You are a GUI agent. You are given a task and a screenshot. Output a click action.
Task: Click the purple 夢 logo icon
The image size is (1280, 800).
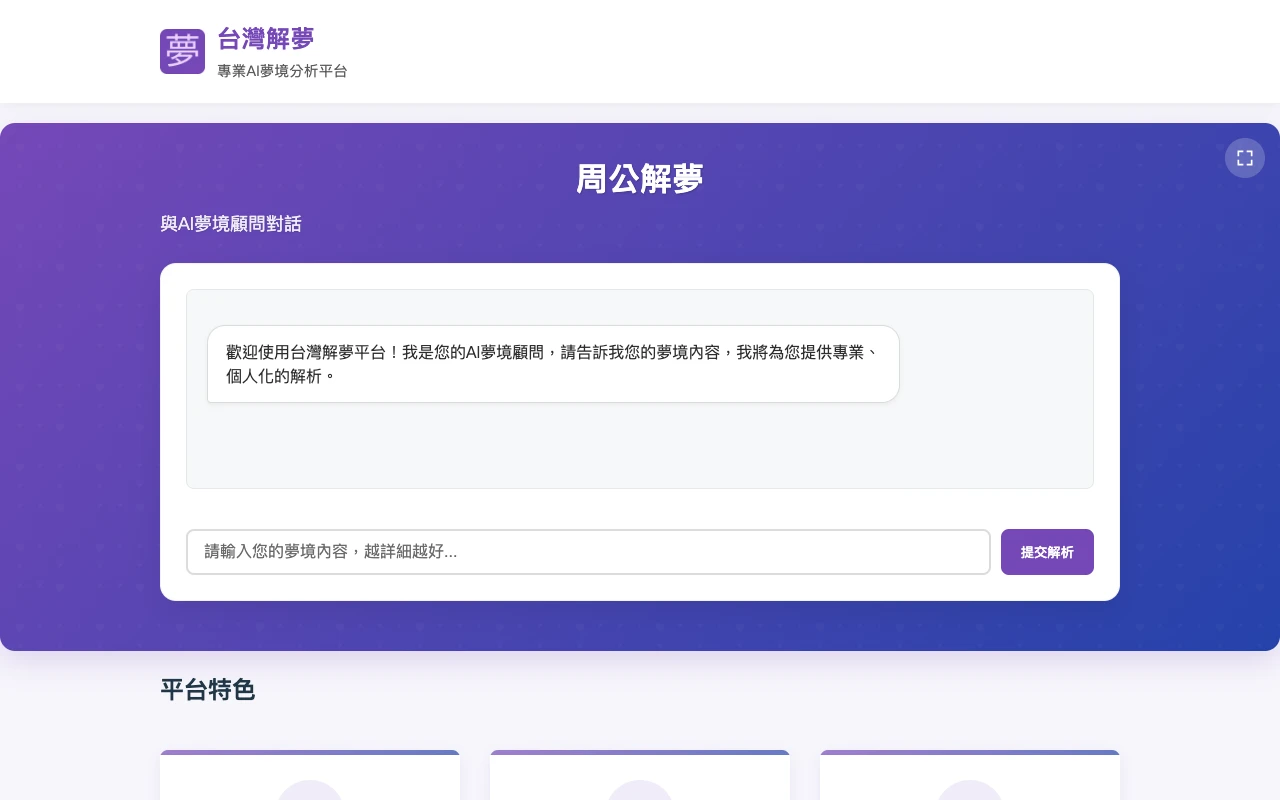click(x=182, y=51)
